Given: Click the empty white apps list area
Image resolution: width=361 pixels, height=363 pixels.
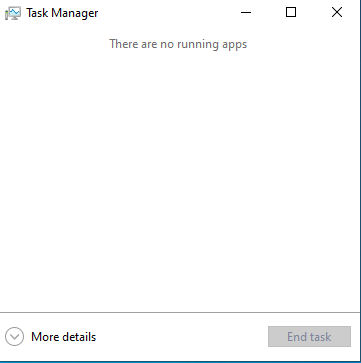Looking at the screenshot, I should (x=180, y=180).
